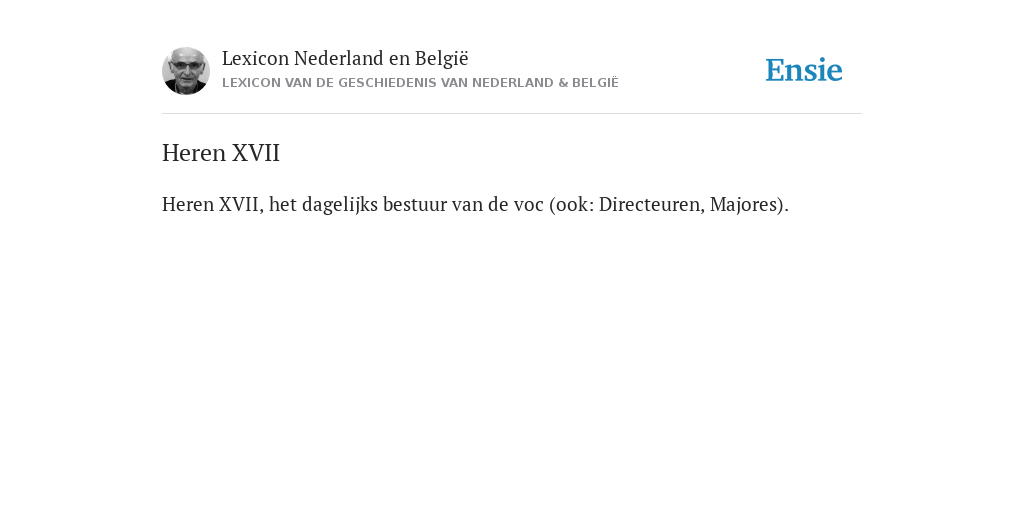Click the '(ook:' text in the definition
This screenshot has height=512, width=1024.
click(571, 205)
